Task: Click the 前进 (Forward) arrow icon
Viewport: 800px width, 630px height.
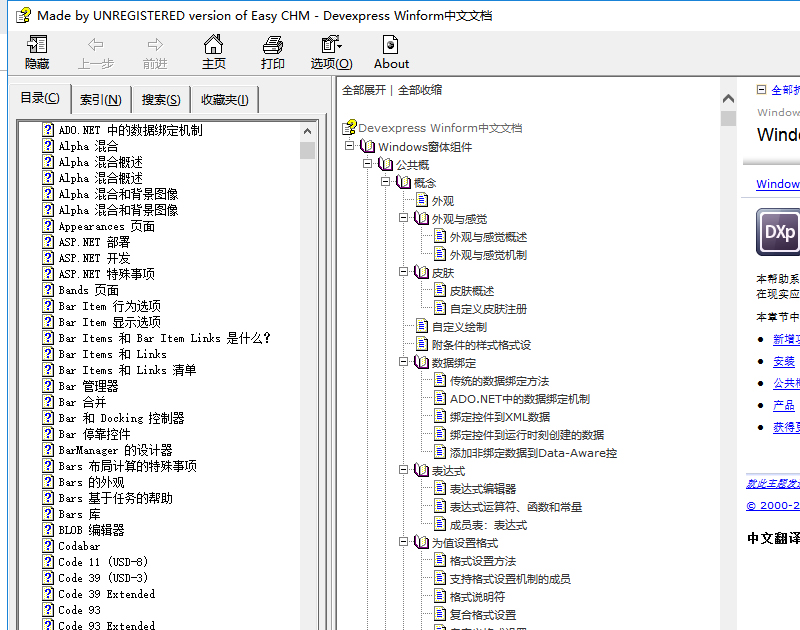Action: (155, 45)
